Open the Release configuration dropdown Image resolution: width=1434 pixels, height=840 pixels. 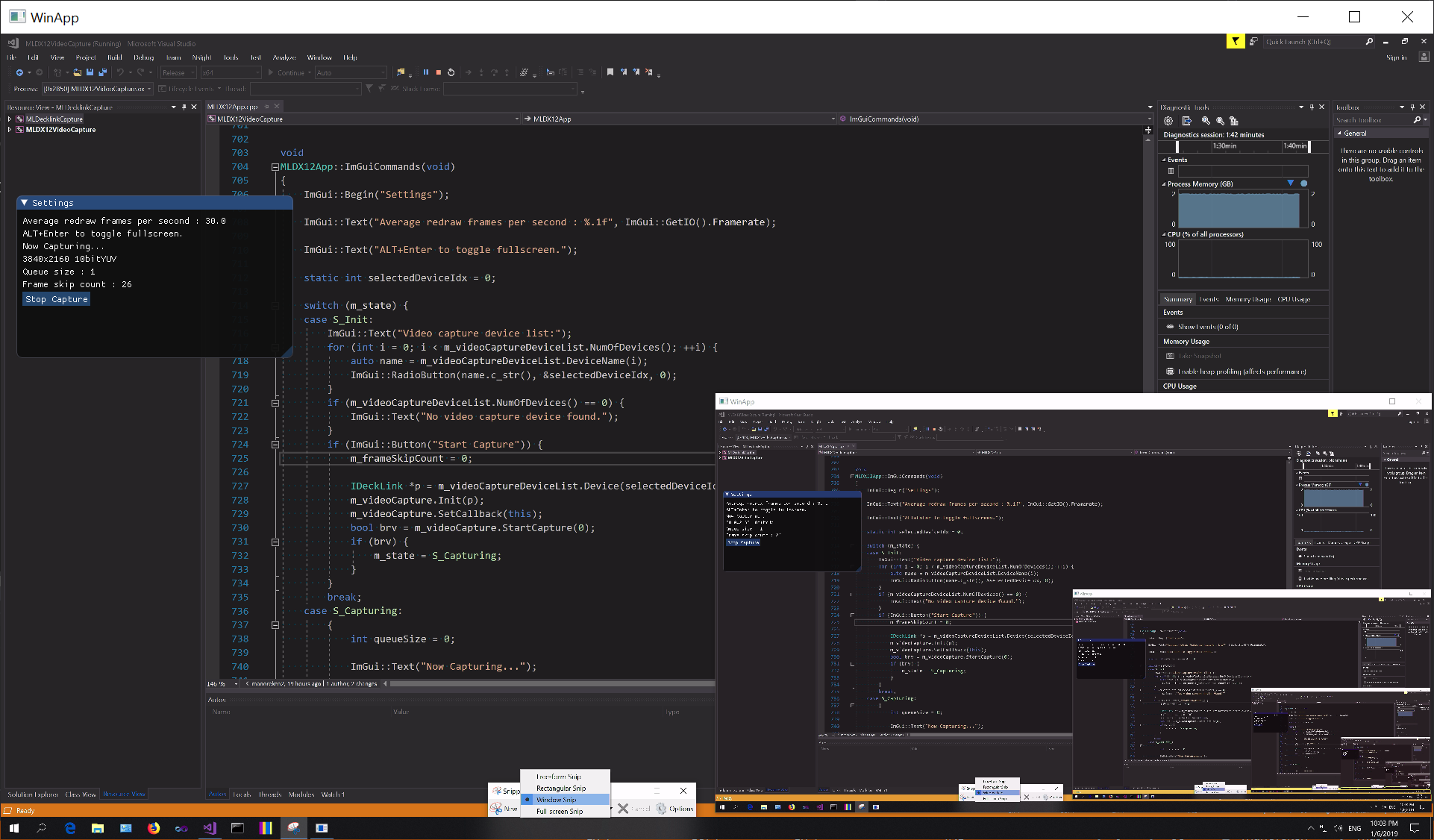[178, 72]
